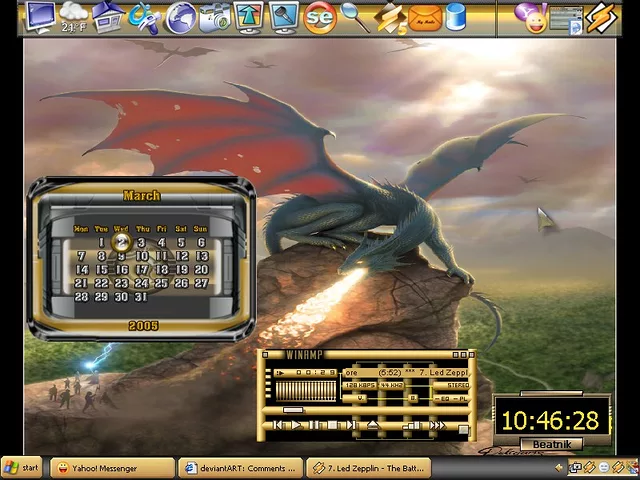
Task: Open Winamp menu box at title left
Action: [265, 355]
